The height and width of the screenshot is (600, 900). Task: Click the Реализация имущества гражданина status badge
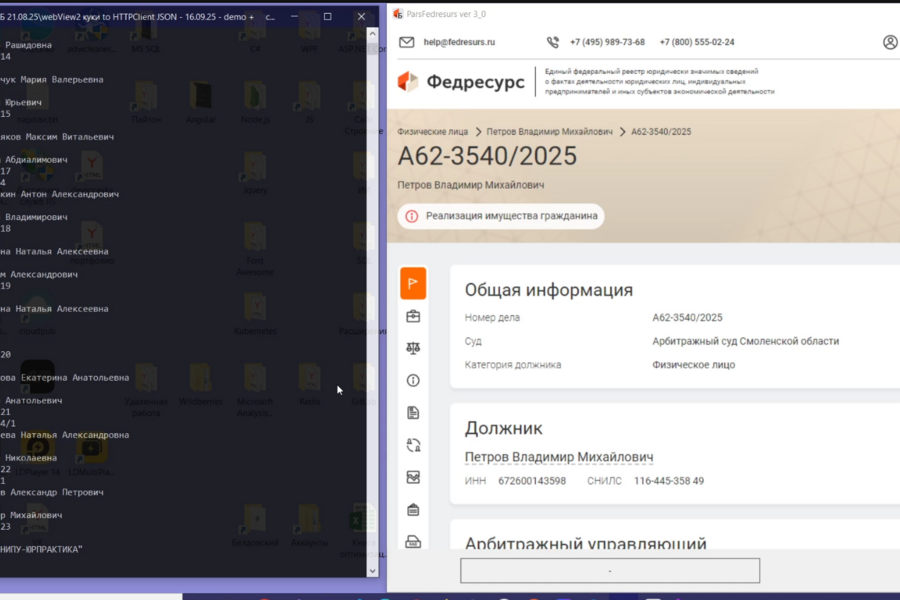[x=501, y=216]
